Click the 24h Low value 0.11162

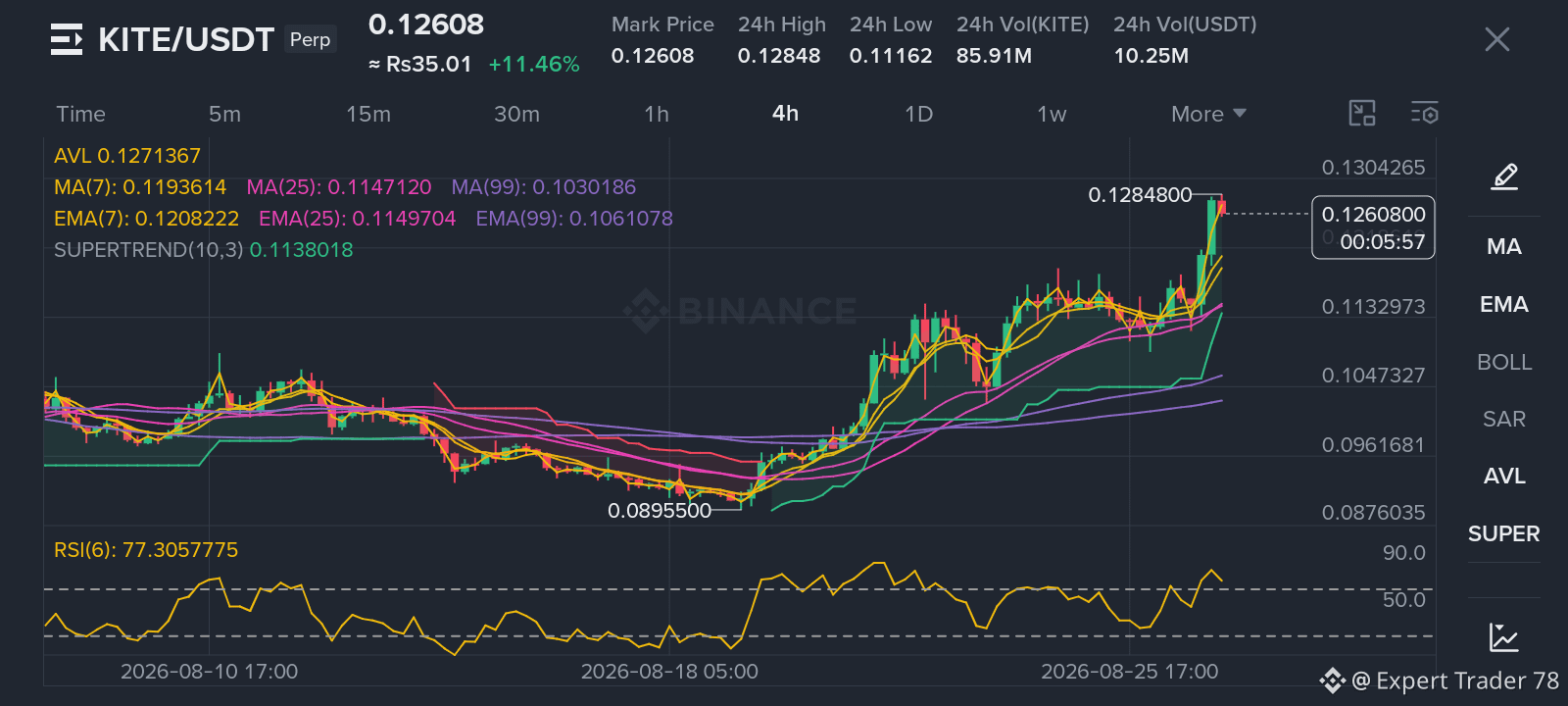pyautogui.click(x=891, y=56)
